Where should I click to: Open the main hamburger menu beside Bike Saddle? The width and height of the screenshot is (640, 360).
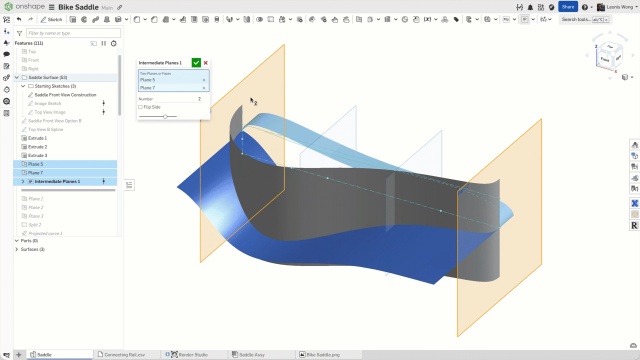[51, 7]
